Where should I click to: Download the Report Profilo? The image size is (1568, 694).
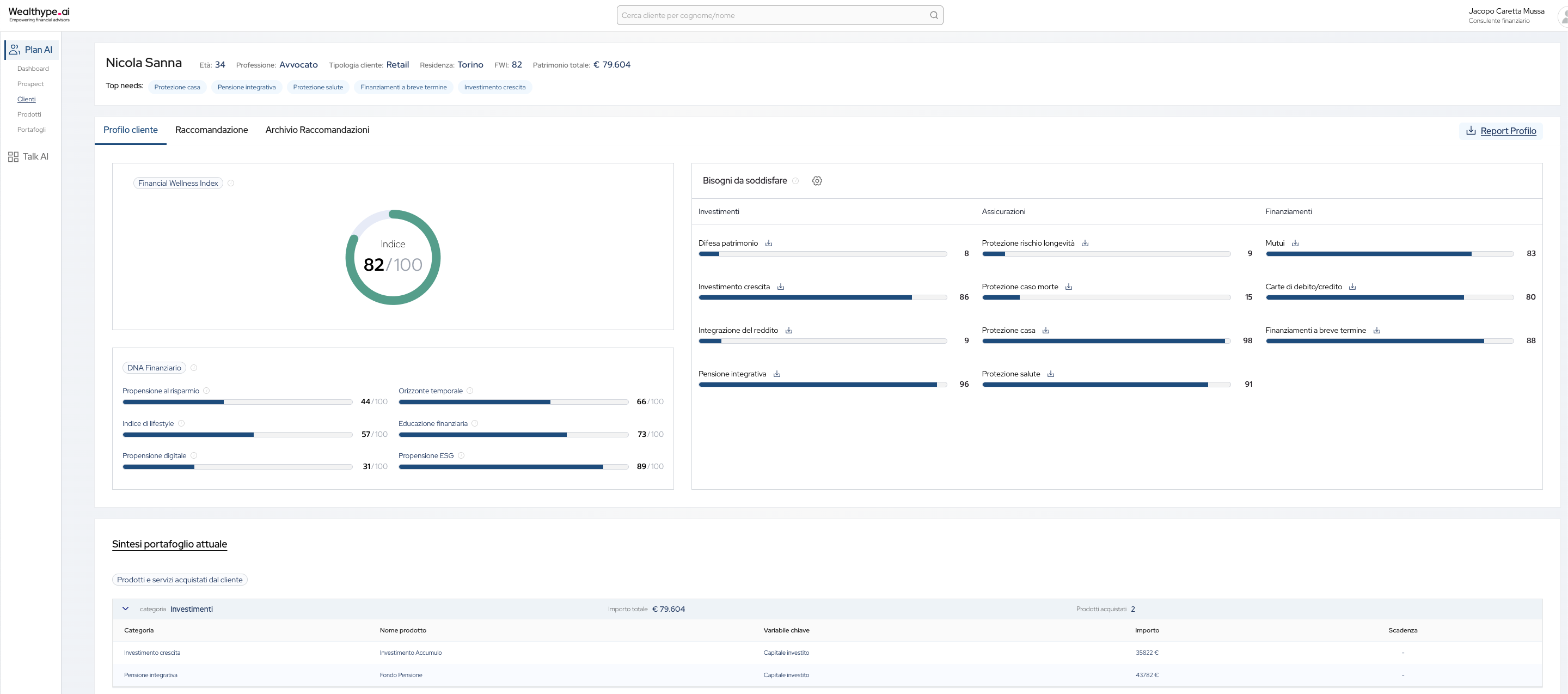click(x=1501, y=131)
